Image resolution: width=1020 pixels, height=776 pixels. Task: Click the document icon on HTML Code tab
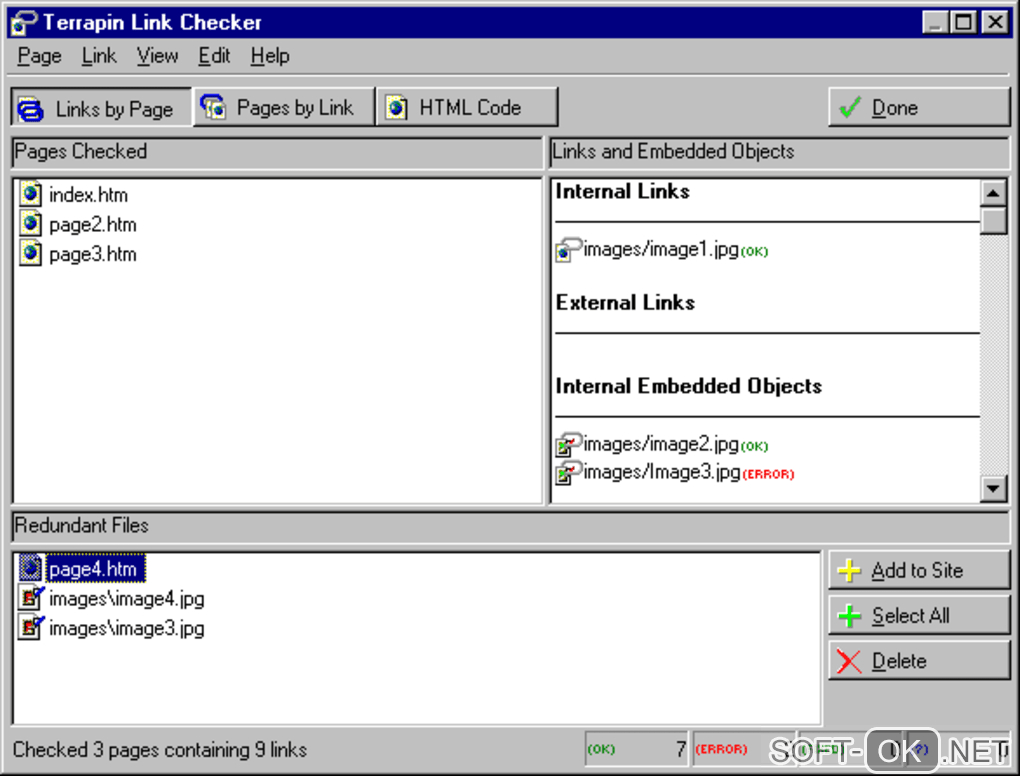pyautogui.click(x=396, y=107)
